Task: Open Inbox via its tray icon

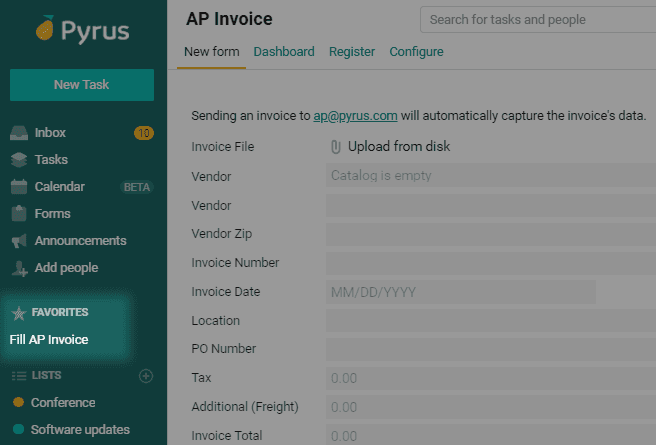Action: (19, 133)
